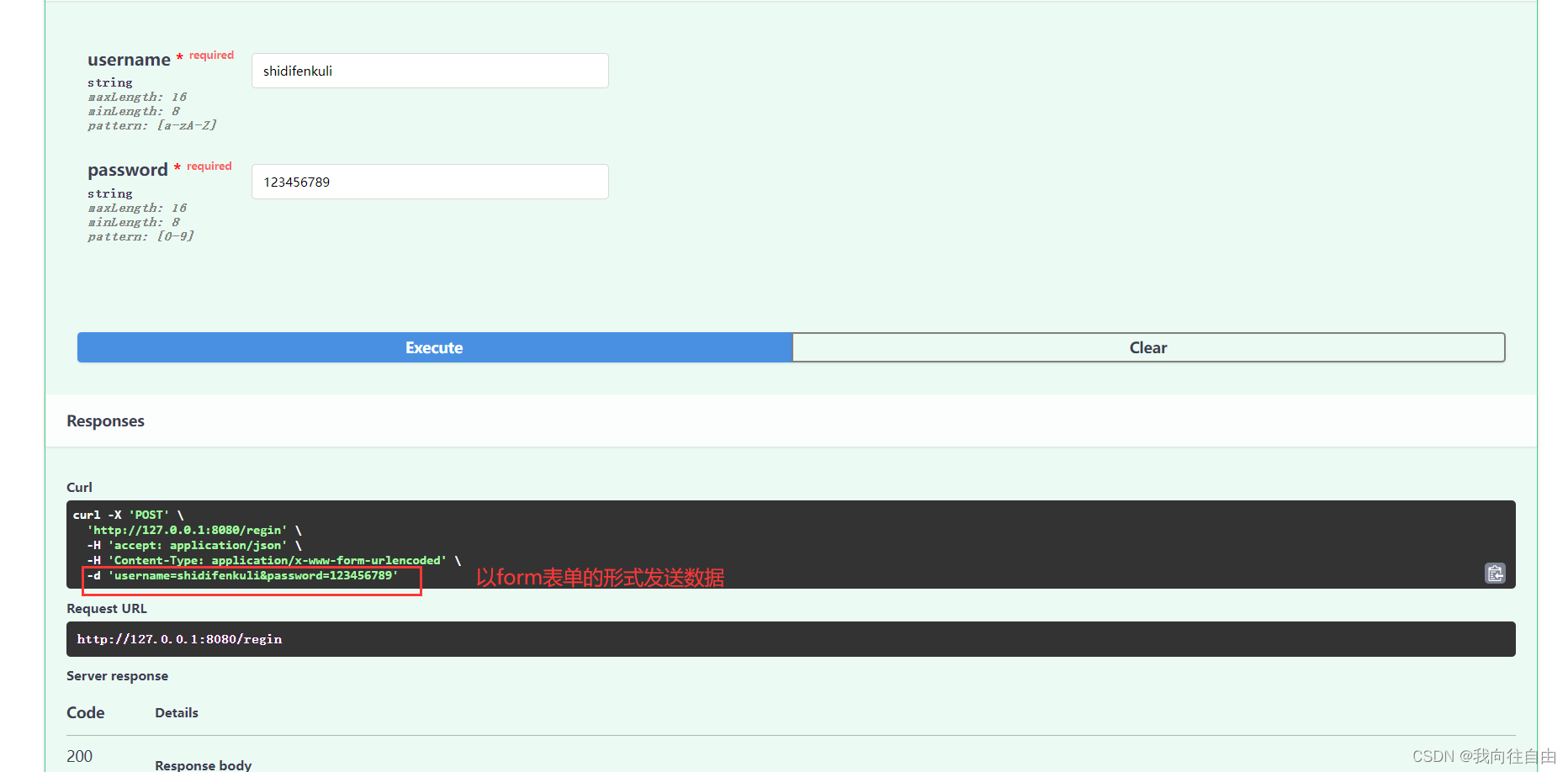Click the Code column header
This screenshot has height=772, width=1568.
85,712
